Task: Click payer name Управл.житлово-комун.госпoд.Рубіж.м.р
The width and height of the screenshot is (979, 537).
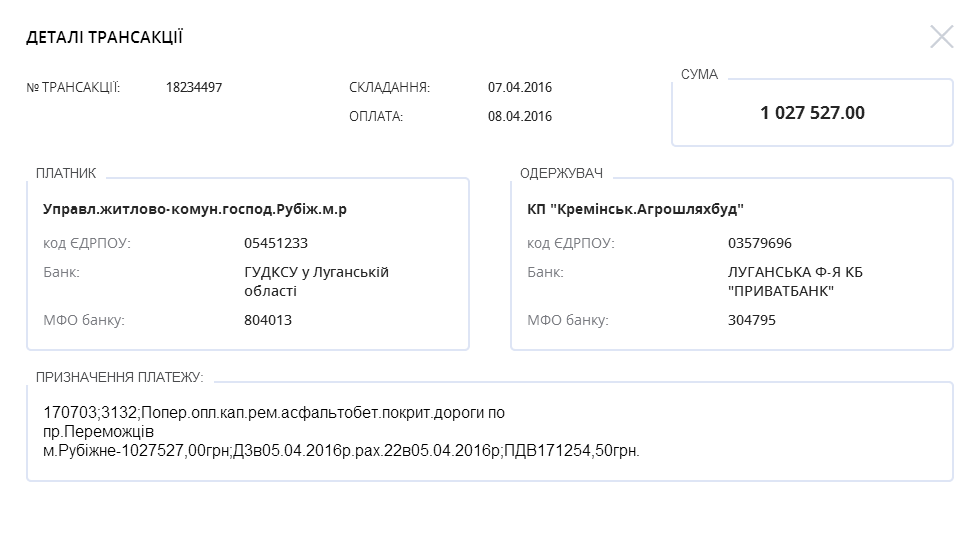Action: 195,210
